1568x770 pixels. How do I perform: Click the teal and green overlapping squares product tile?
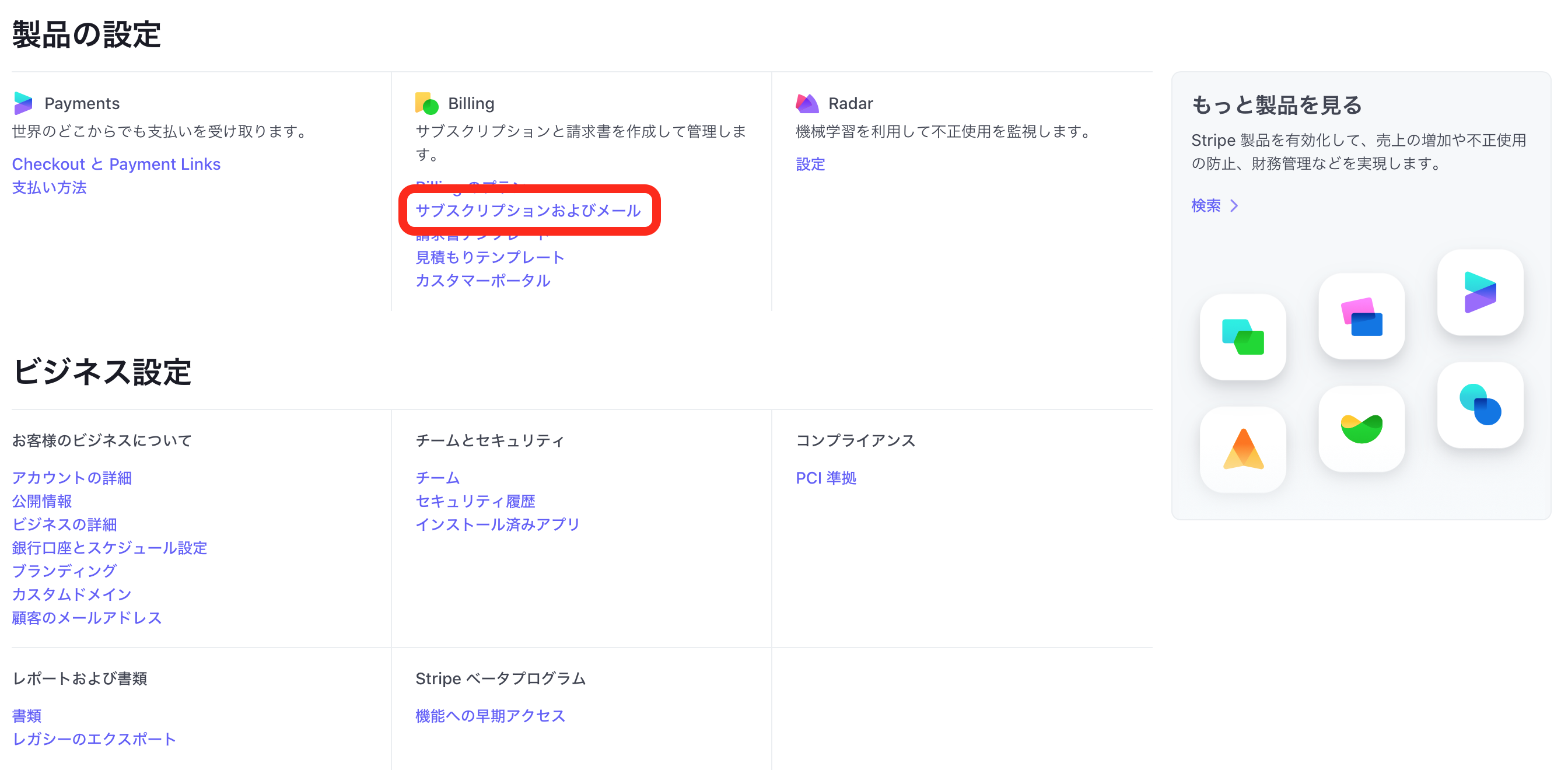[x=1242, y=337]
